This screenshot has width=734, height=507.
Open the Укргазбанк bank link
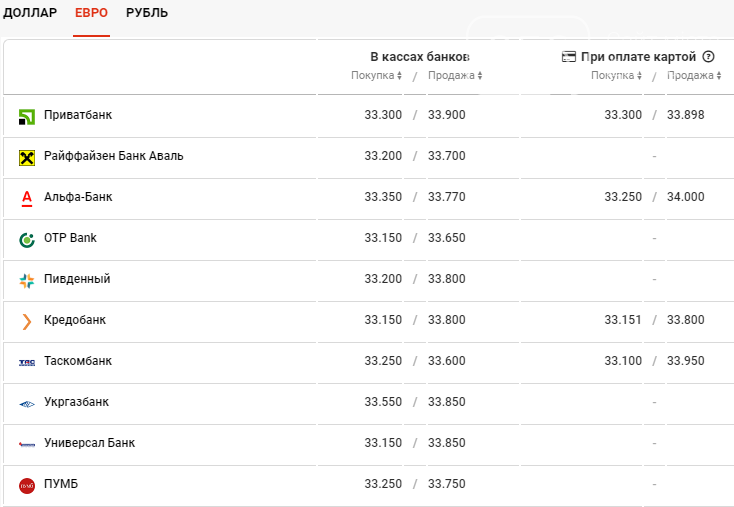(76, 402)
